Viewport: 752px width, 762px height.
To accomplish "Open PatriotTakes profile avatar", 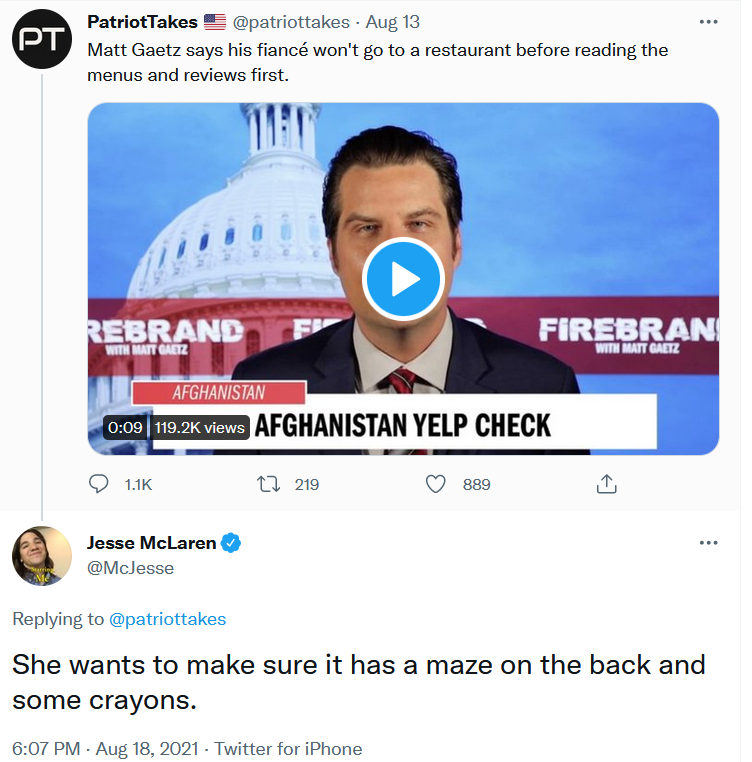I will pos(41,40).
